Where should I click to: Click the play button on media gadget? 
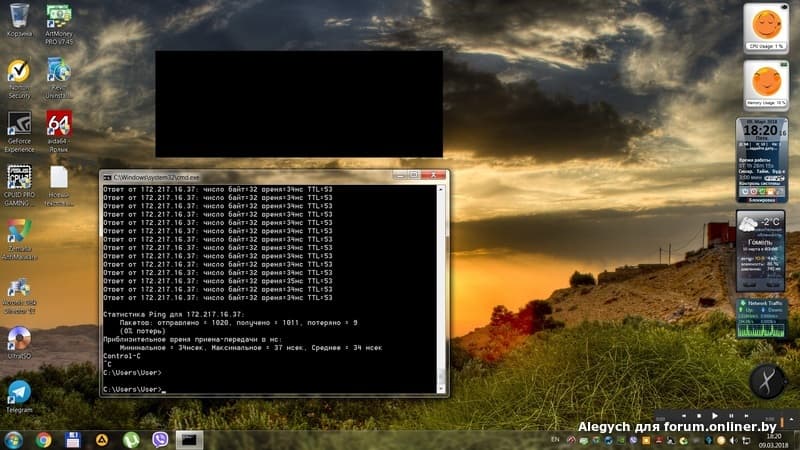click(713, 414)
